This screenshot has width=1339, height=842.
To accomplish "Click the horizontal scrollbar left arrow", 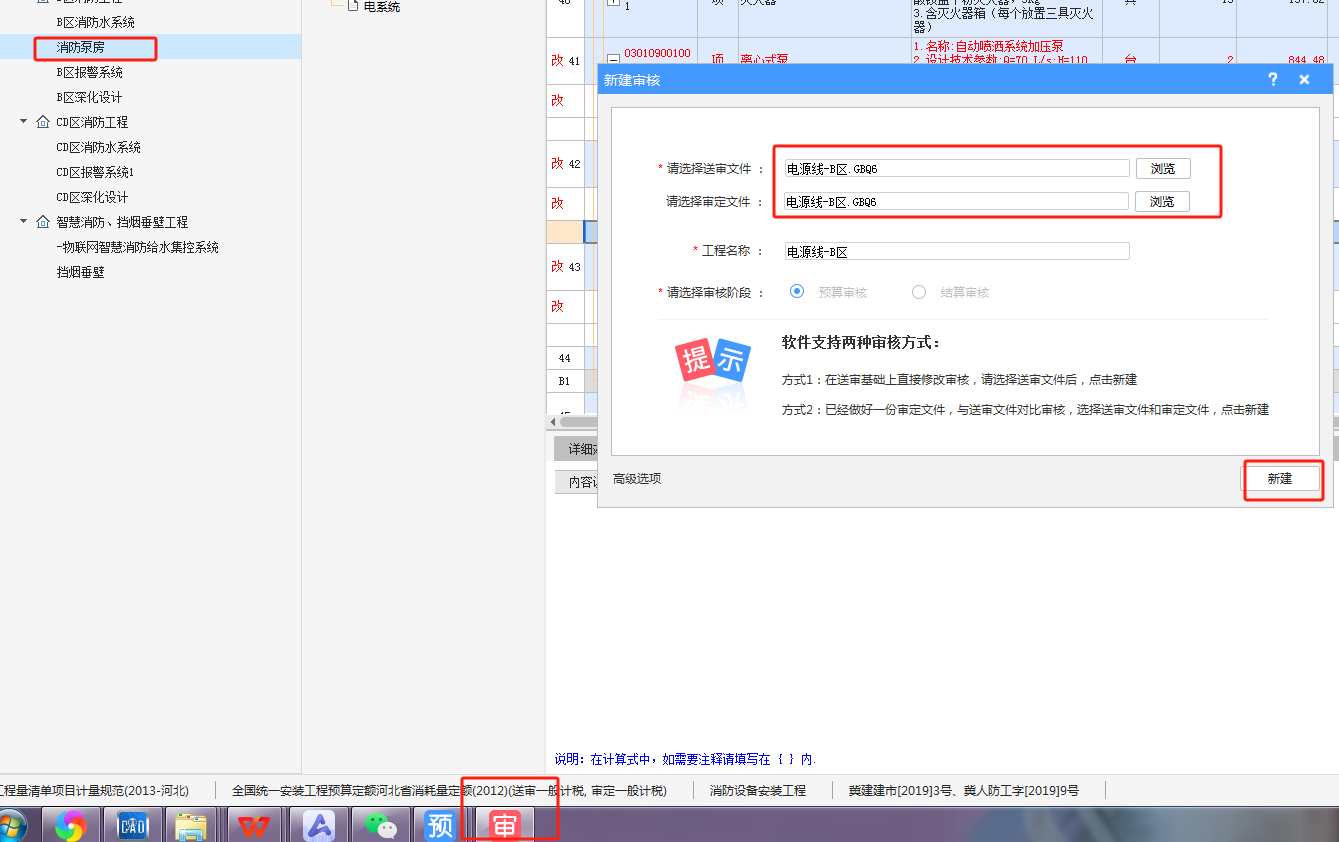I will [x=553, y=423].
